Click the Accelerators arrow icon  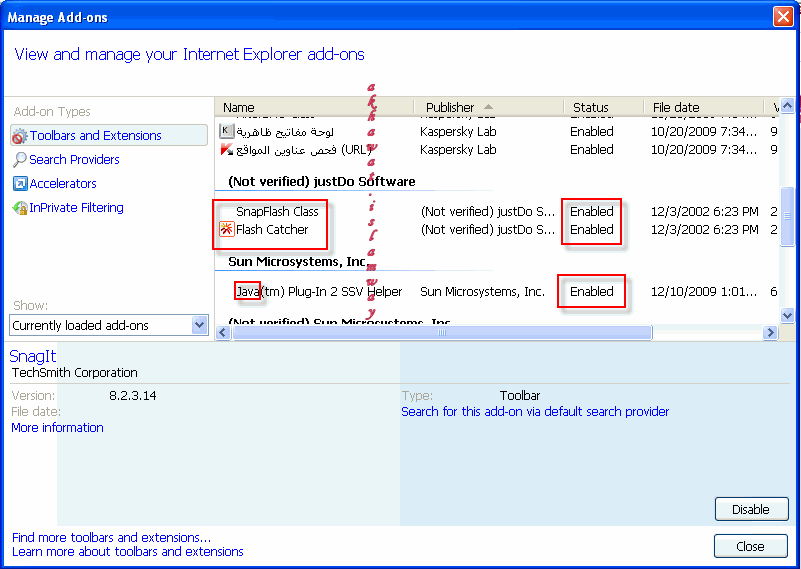[19, 184]
